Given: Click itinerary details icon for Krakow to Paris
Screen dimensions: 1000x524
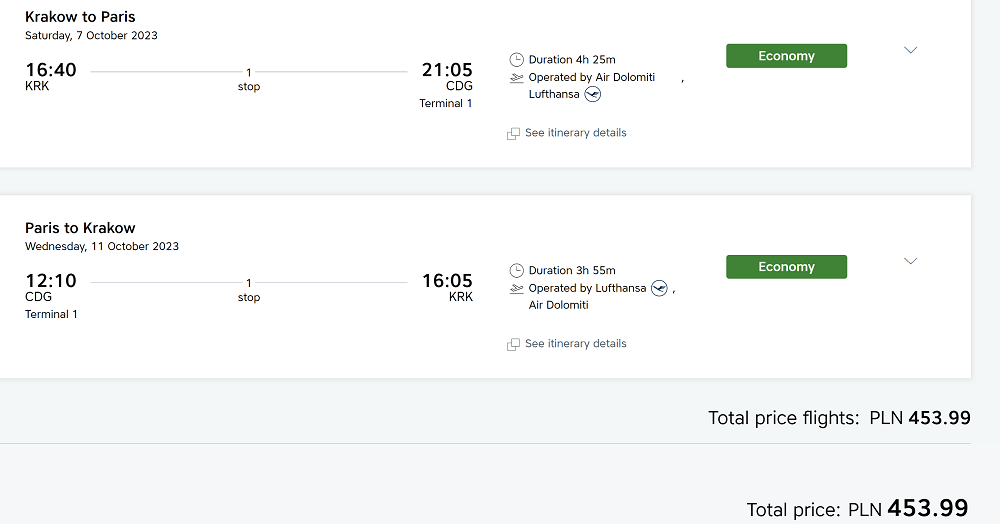Looking at the screenshot, I should coord(513,134).
